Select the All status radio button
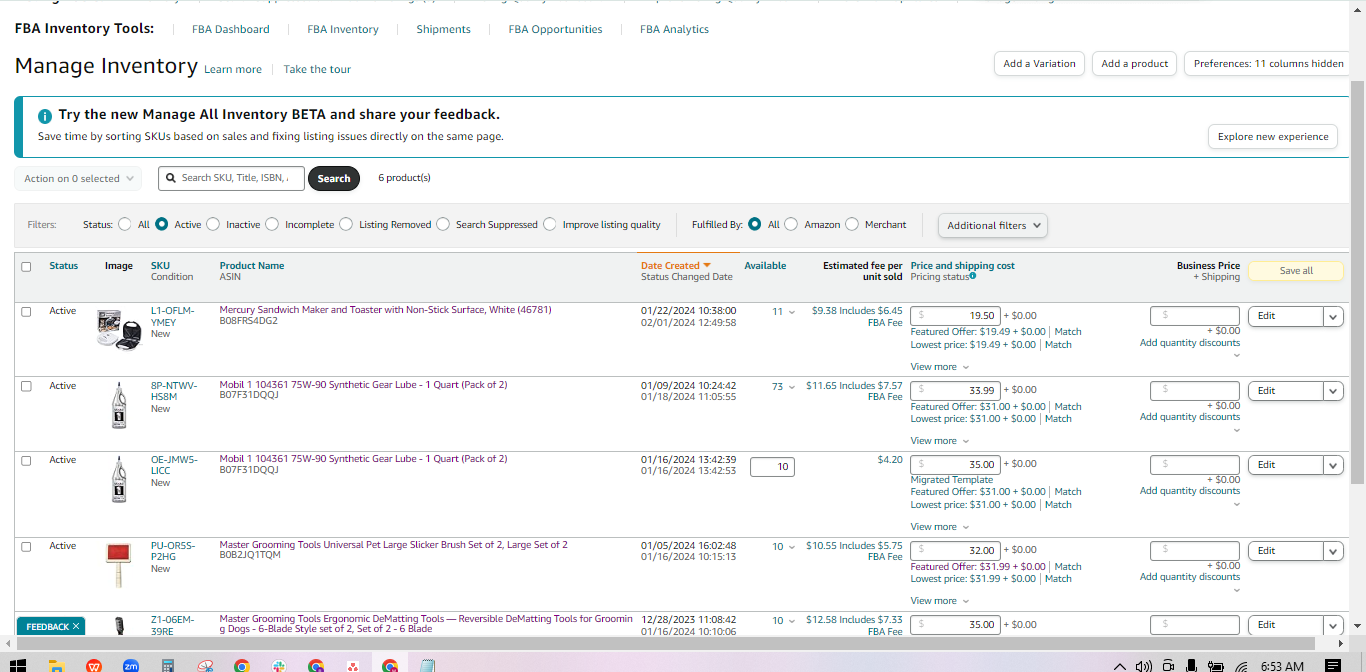This screenshot has height=672, width=1366. click(x=125, y=224)
